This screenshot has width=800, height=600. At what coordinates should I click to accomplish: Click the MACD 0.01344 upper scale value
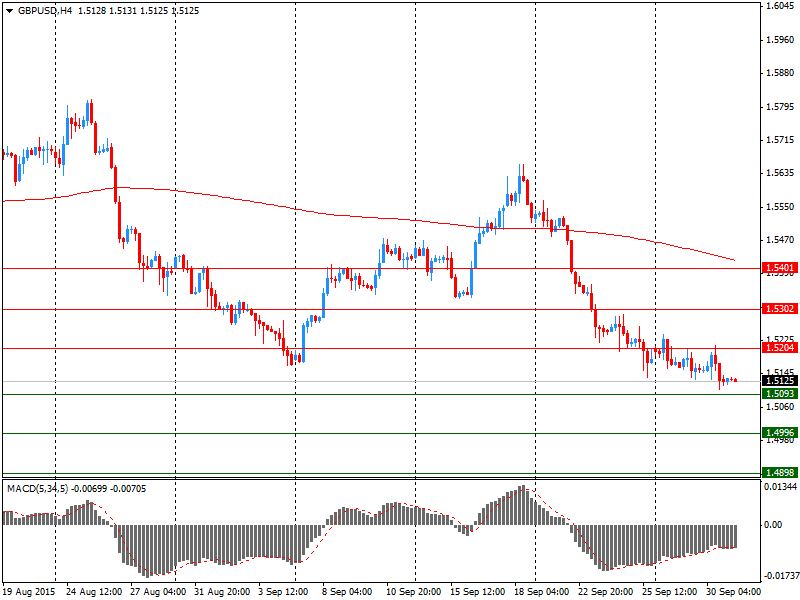[x=781, y=487]
